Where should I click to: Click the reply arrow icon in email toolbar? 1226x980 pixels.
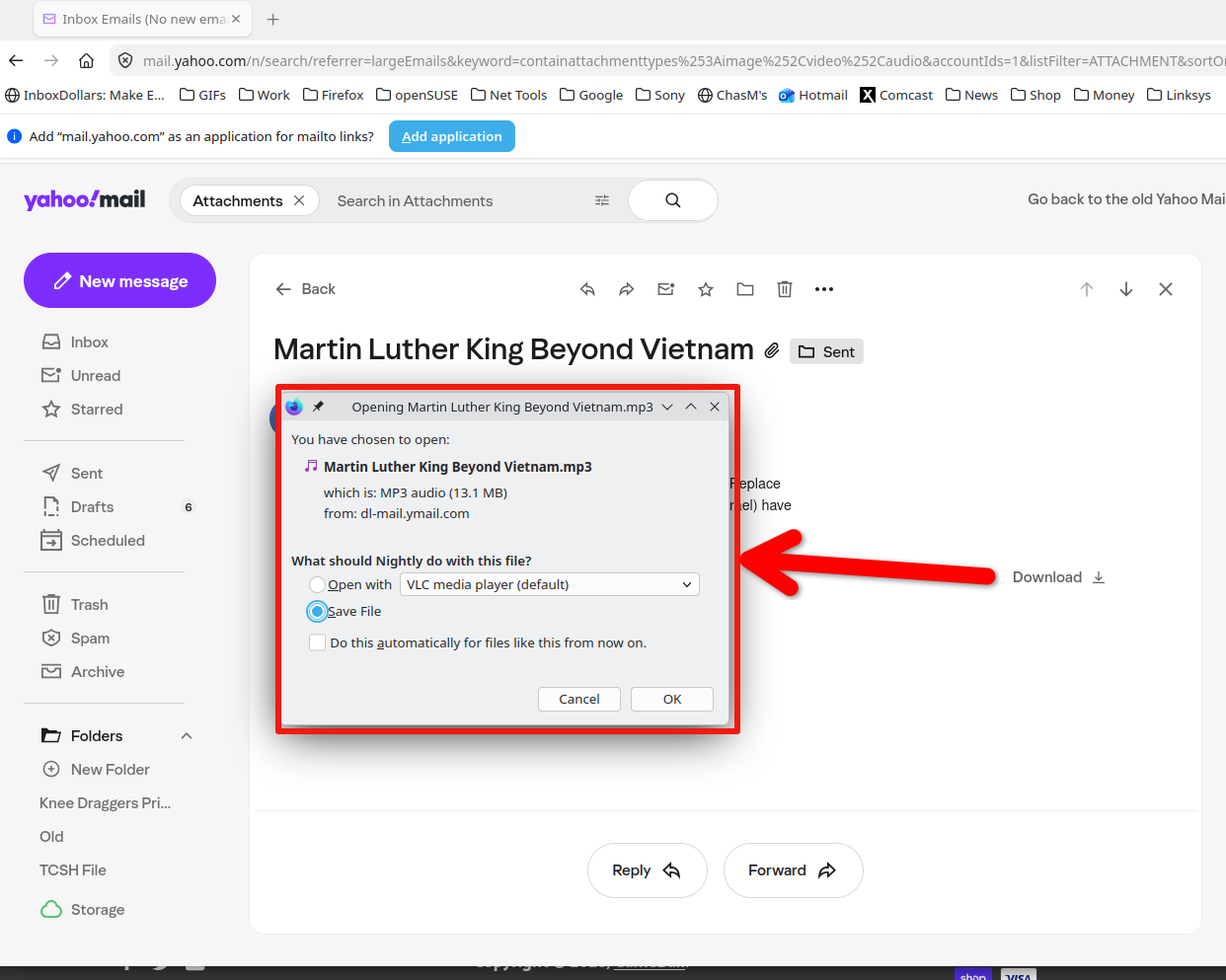coord(587,289)
